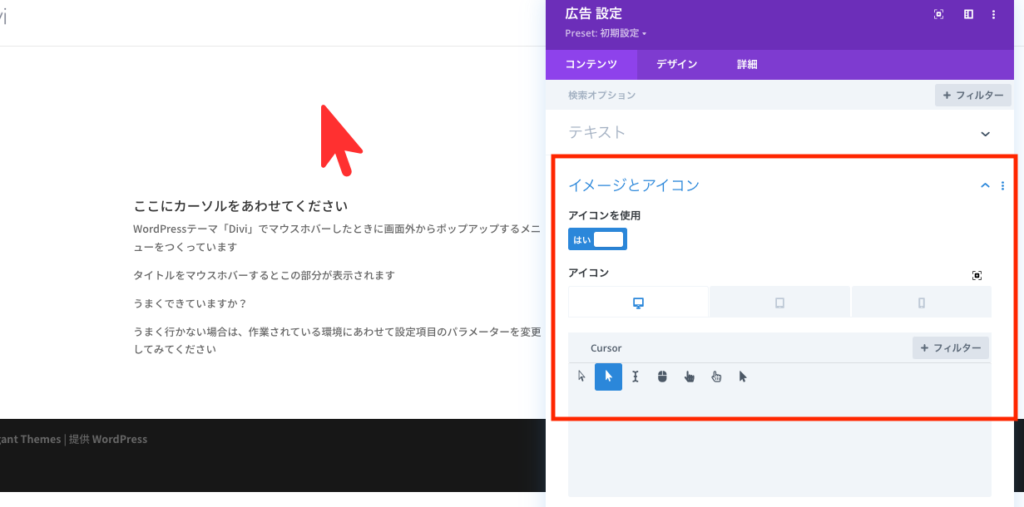
Task: Open the デザイン tab
Action: tap(677, 65)
